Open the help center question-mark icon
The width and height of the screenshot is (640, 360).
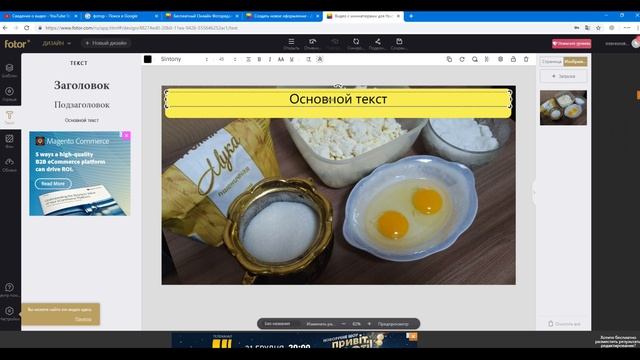point(9,287)
